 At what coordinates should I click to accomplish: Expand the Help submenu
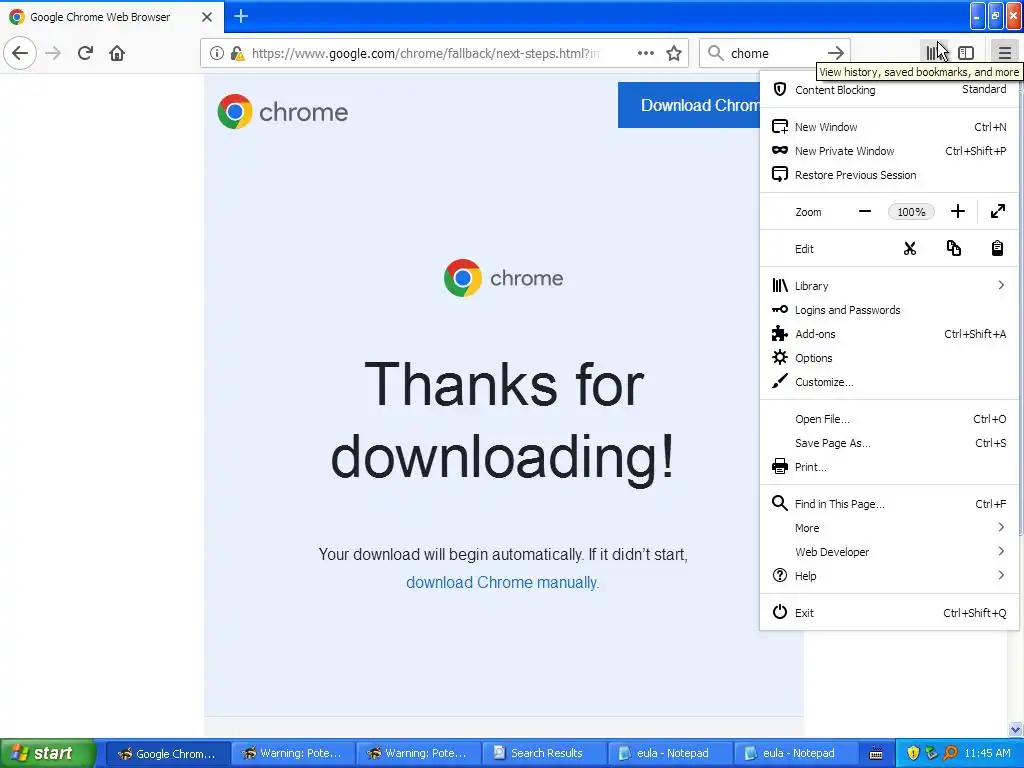tap(889, 576)
